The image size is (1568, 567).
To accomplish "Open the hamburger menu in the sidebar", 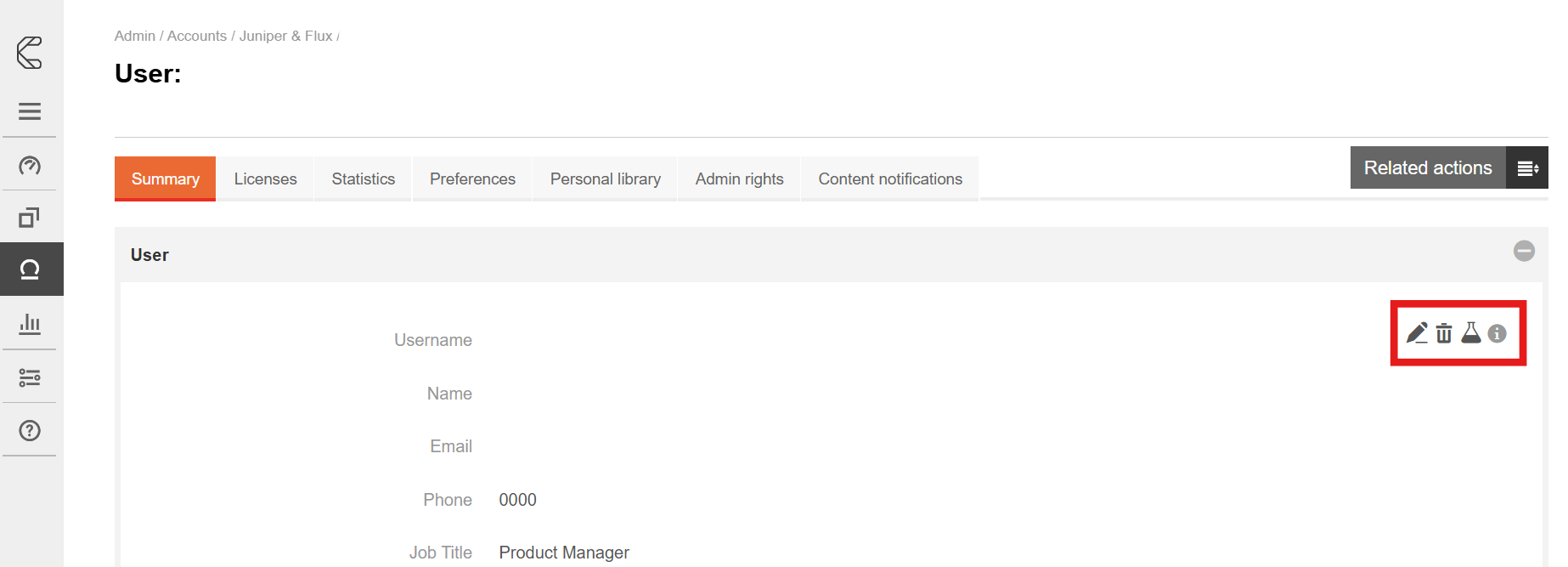I will (30, 111).
